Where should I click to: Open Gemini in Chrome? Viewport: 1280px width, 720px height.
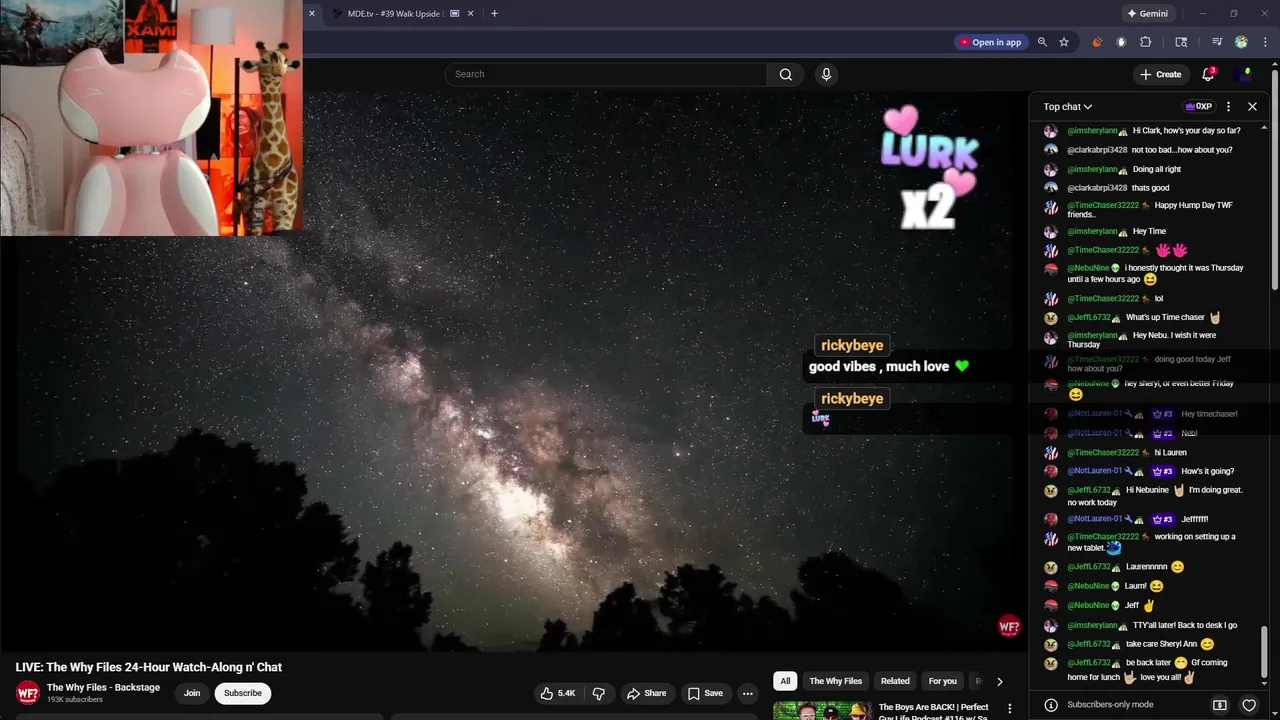[x=1148, y=14]
